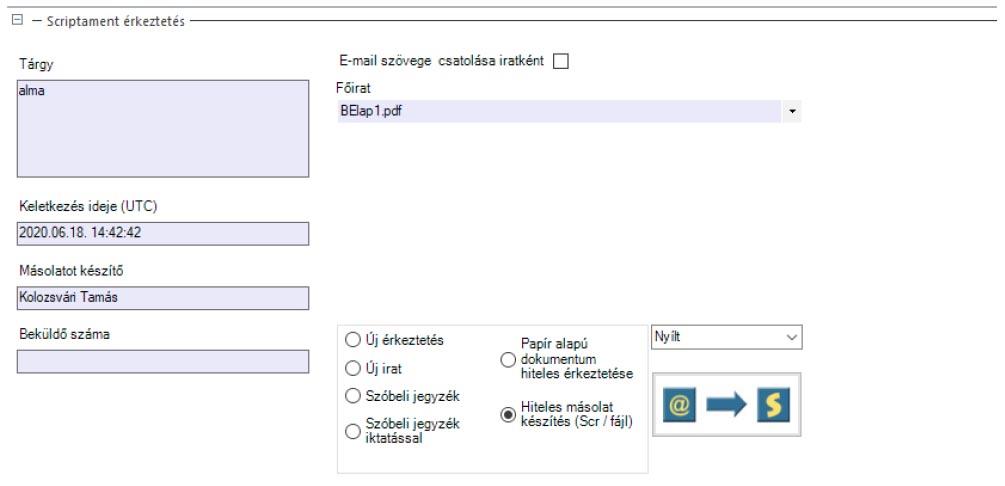Click the Másolatot készítő field

(163, 298)
